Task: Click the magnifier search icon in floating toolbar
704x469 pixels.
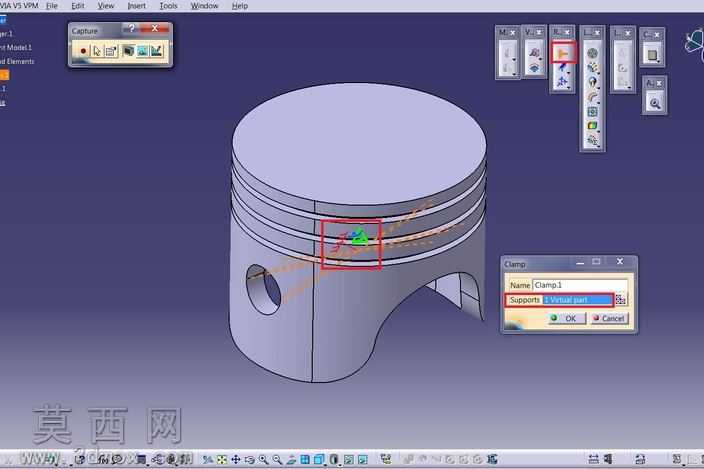Action: click(x=655, y=103)
